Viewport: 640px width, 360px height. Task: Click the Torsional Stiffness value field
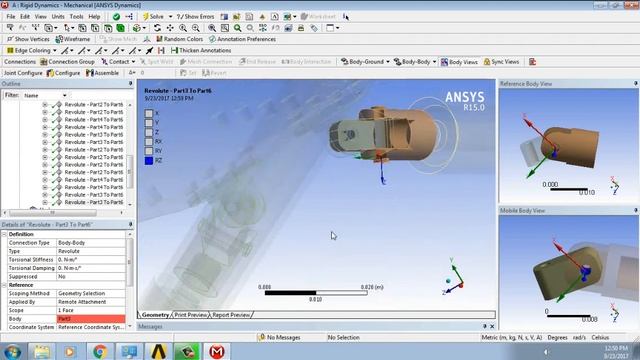coord(91,260)
